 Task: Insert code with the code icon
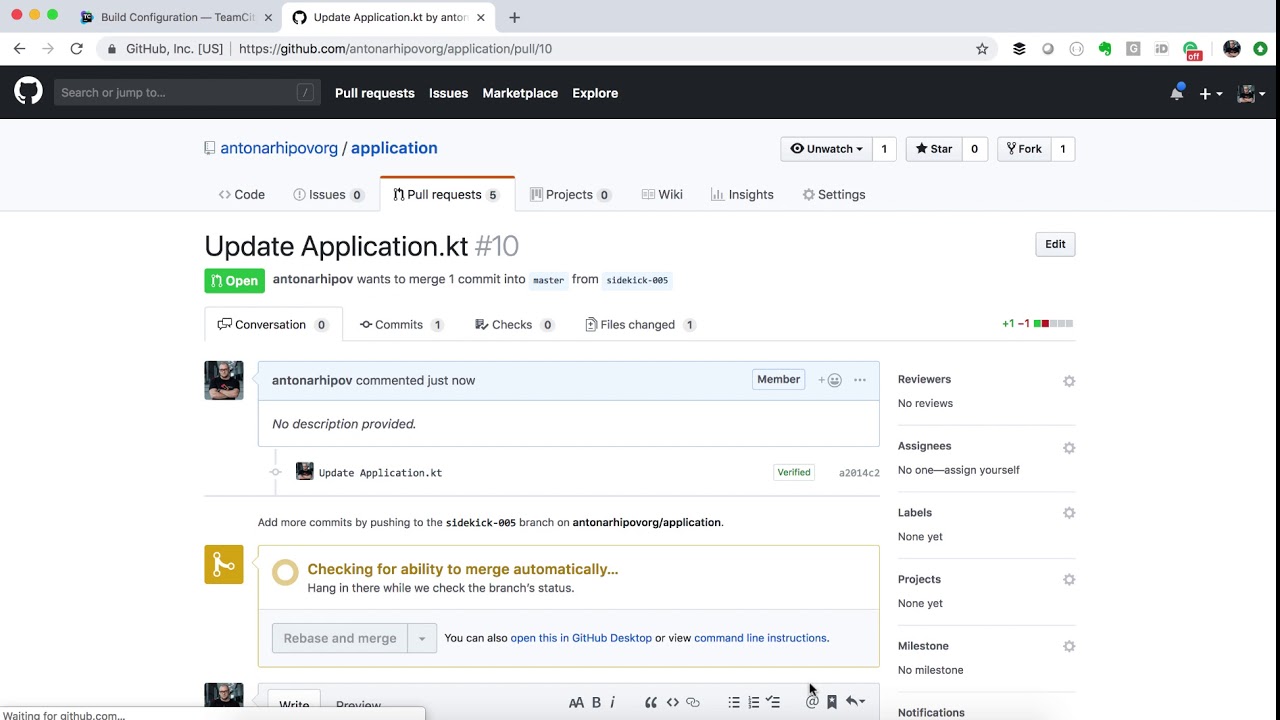pos(672,702)
